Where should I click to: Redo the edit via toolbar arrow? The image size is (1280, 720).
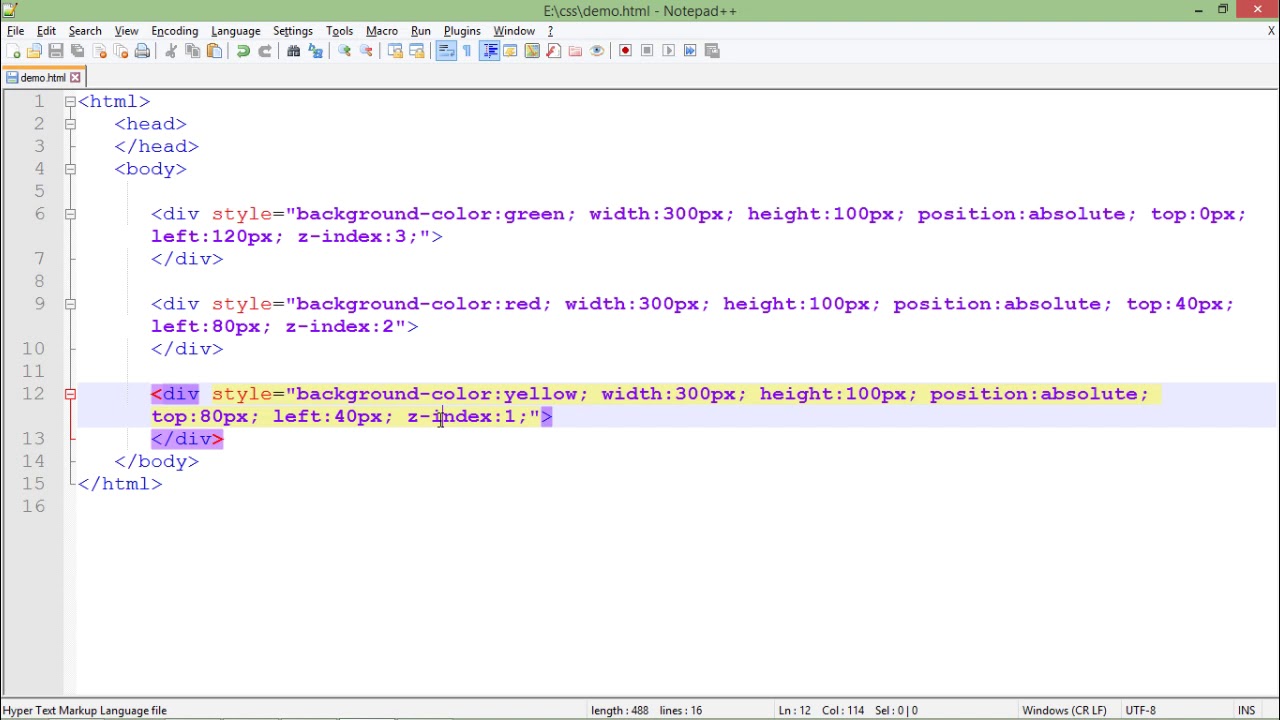tap(265, 51)
